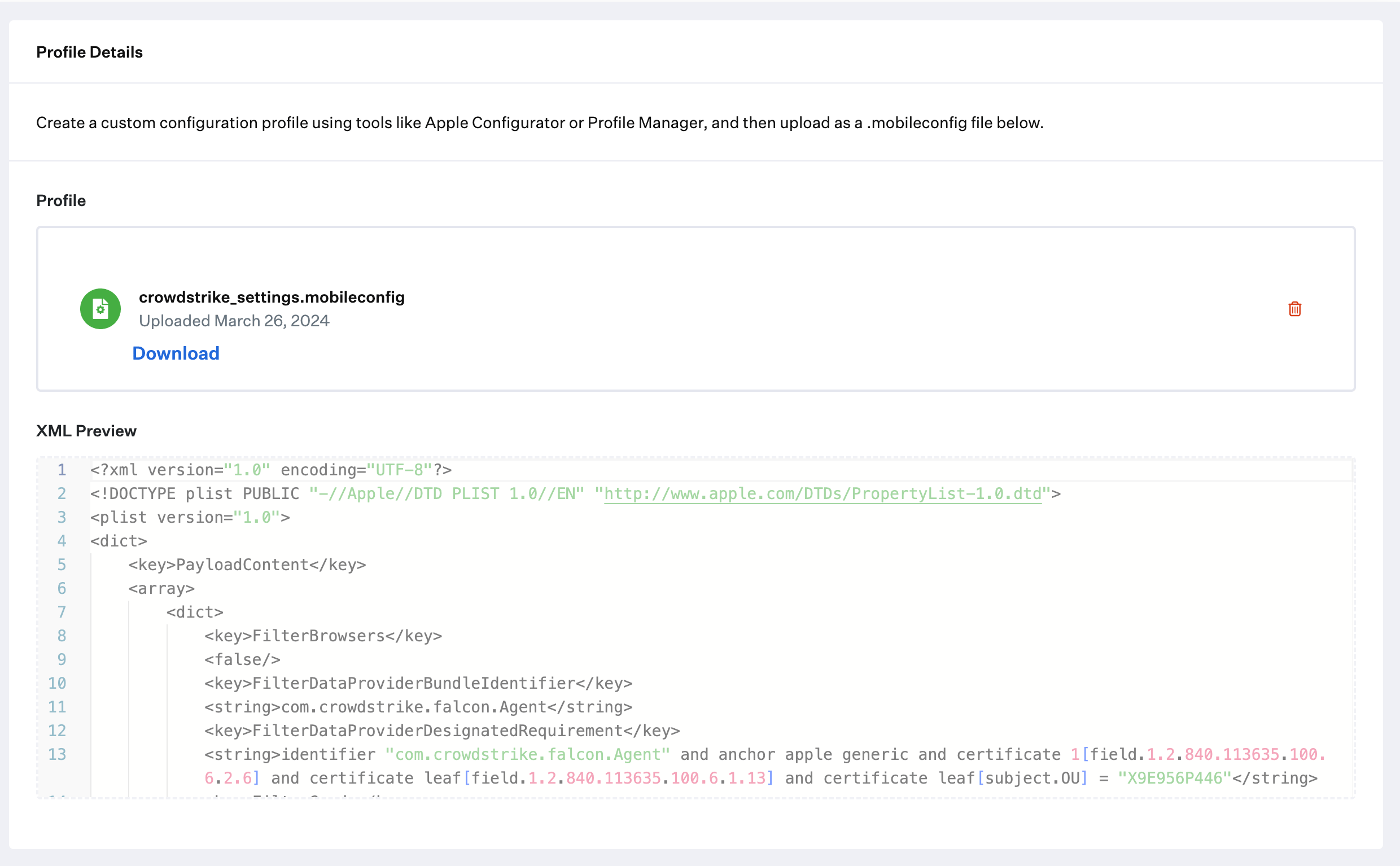Select the crowdstrike_settings.mobileconfig file name

[272, 298]
